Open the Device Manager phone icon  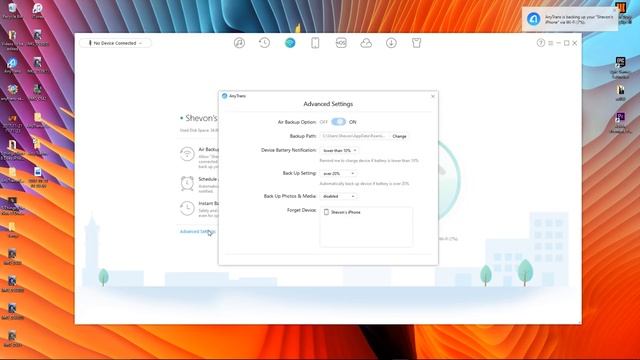tap(315, 43)
